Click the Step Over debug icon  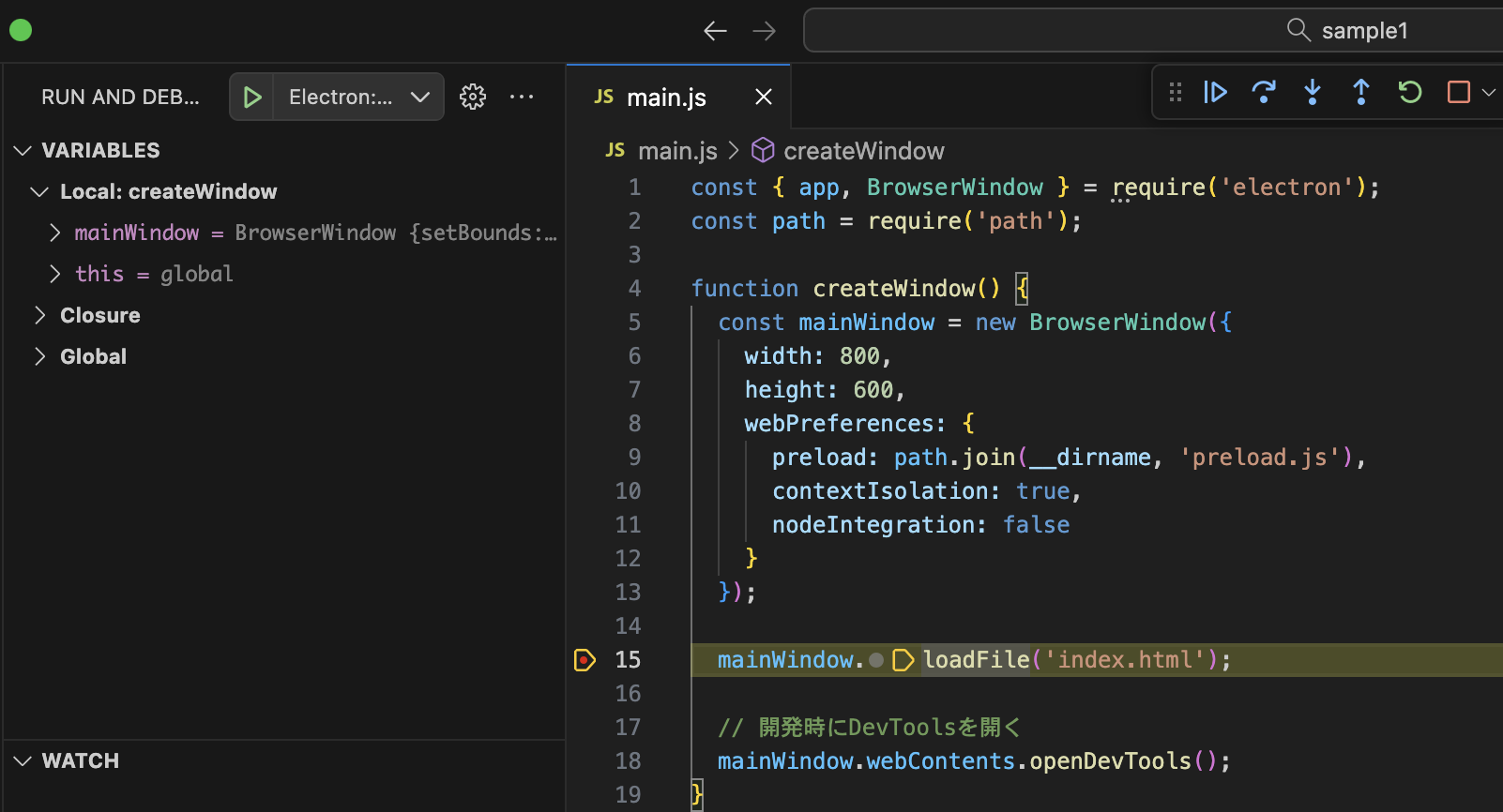pyautogui.click(x=1264, y=92)
